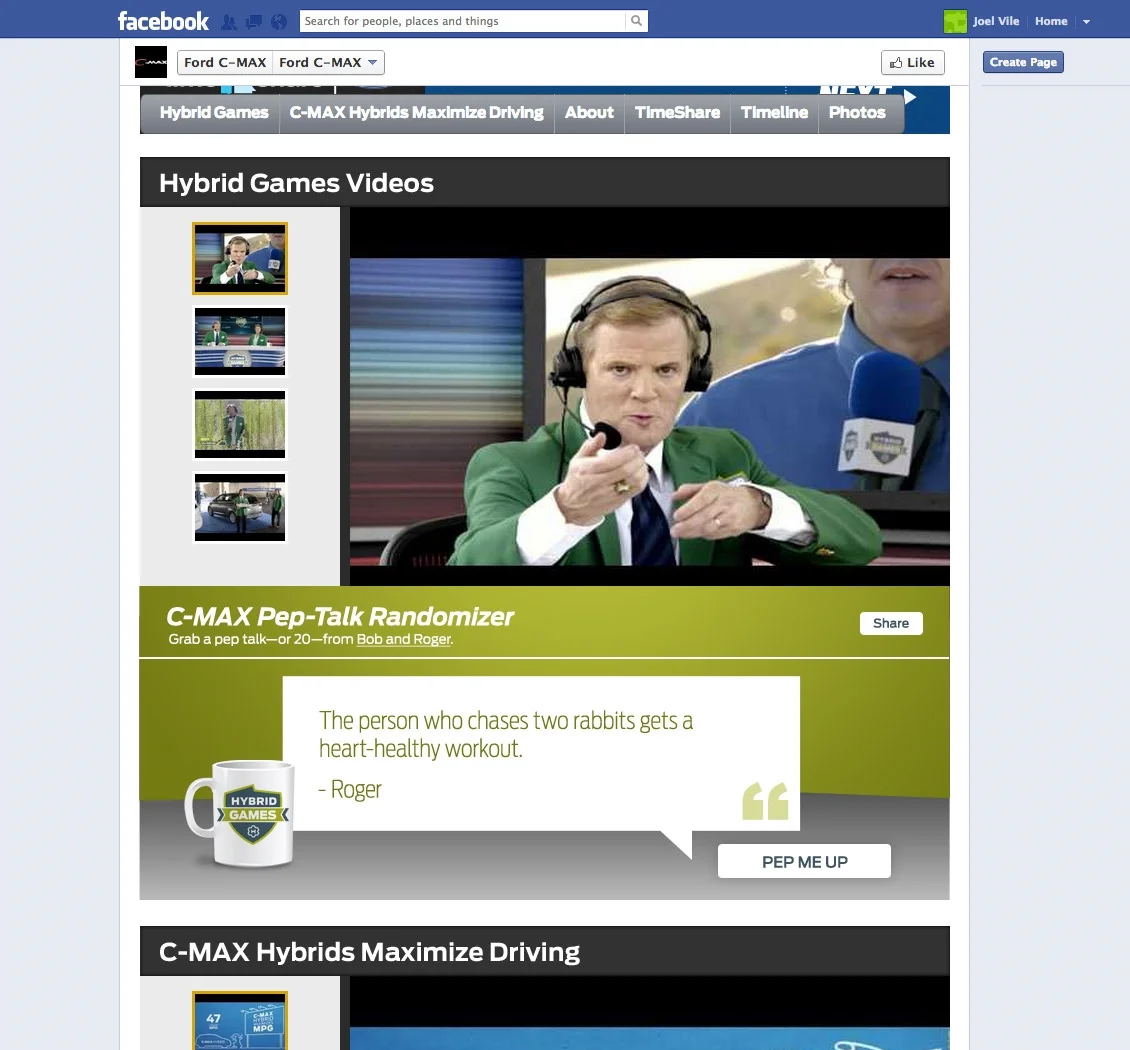
Task: Open the Photos tab
Action: 857,112
